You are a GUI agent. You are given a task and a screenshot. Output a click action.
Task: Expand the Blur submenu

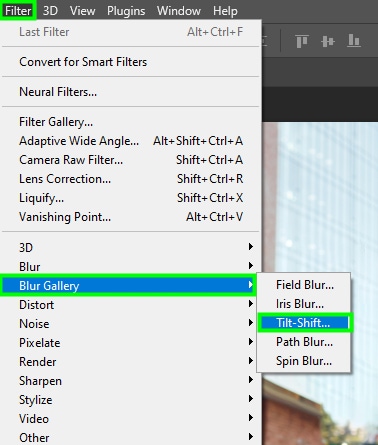click(131, 267)
